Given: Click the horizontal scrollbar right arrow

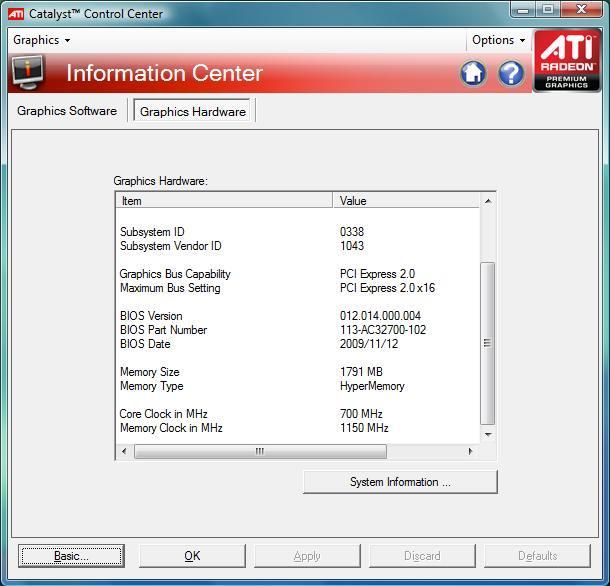Looking at the screenshot, I should tap(470, 451).
